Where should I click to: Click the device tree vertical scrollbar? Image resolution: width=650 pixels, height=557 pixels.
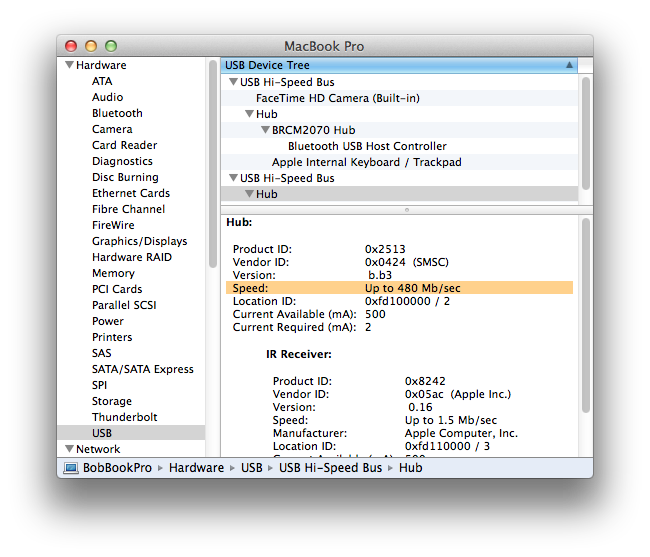(x=585, y=133)
